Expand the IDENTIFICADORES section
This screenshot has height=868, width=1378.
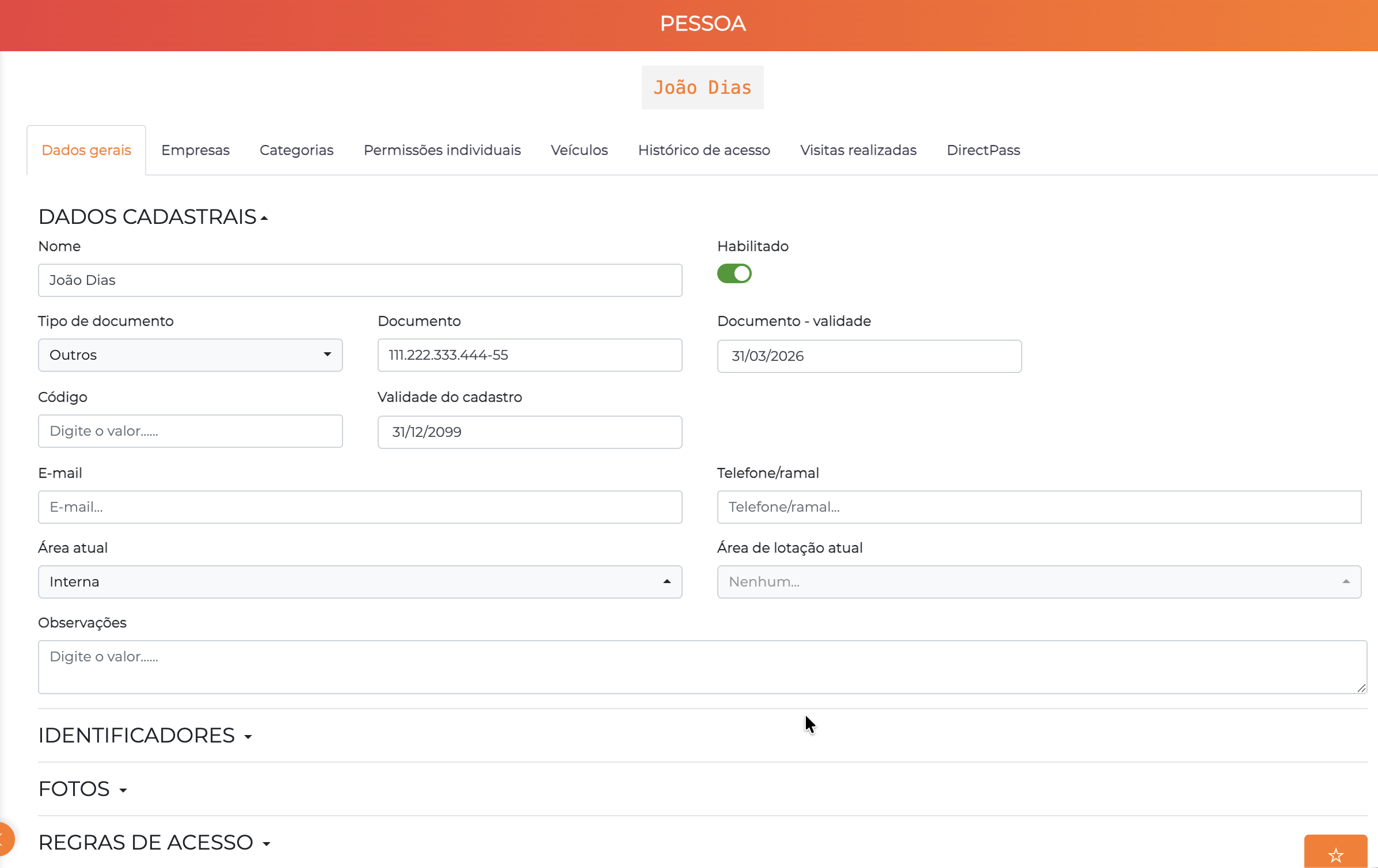click(145, 736)
